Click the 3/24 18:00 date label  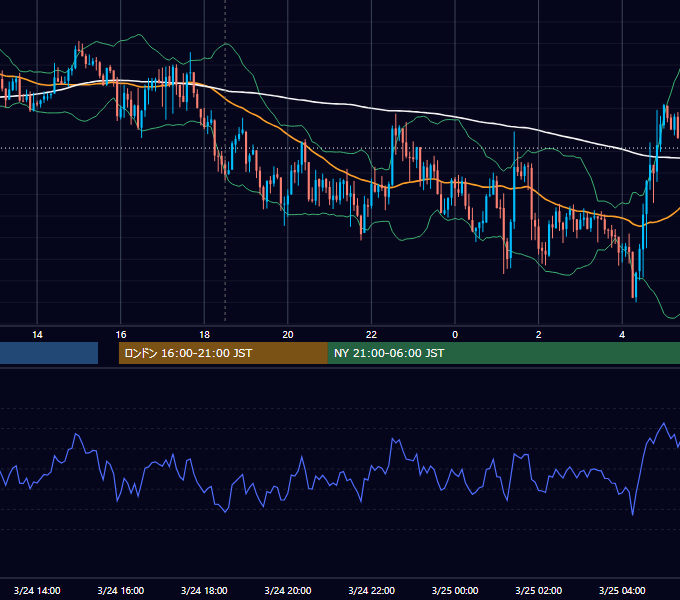pos(204,590)
